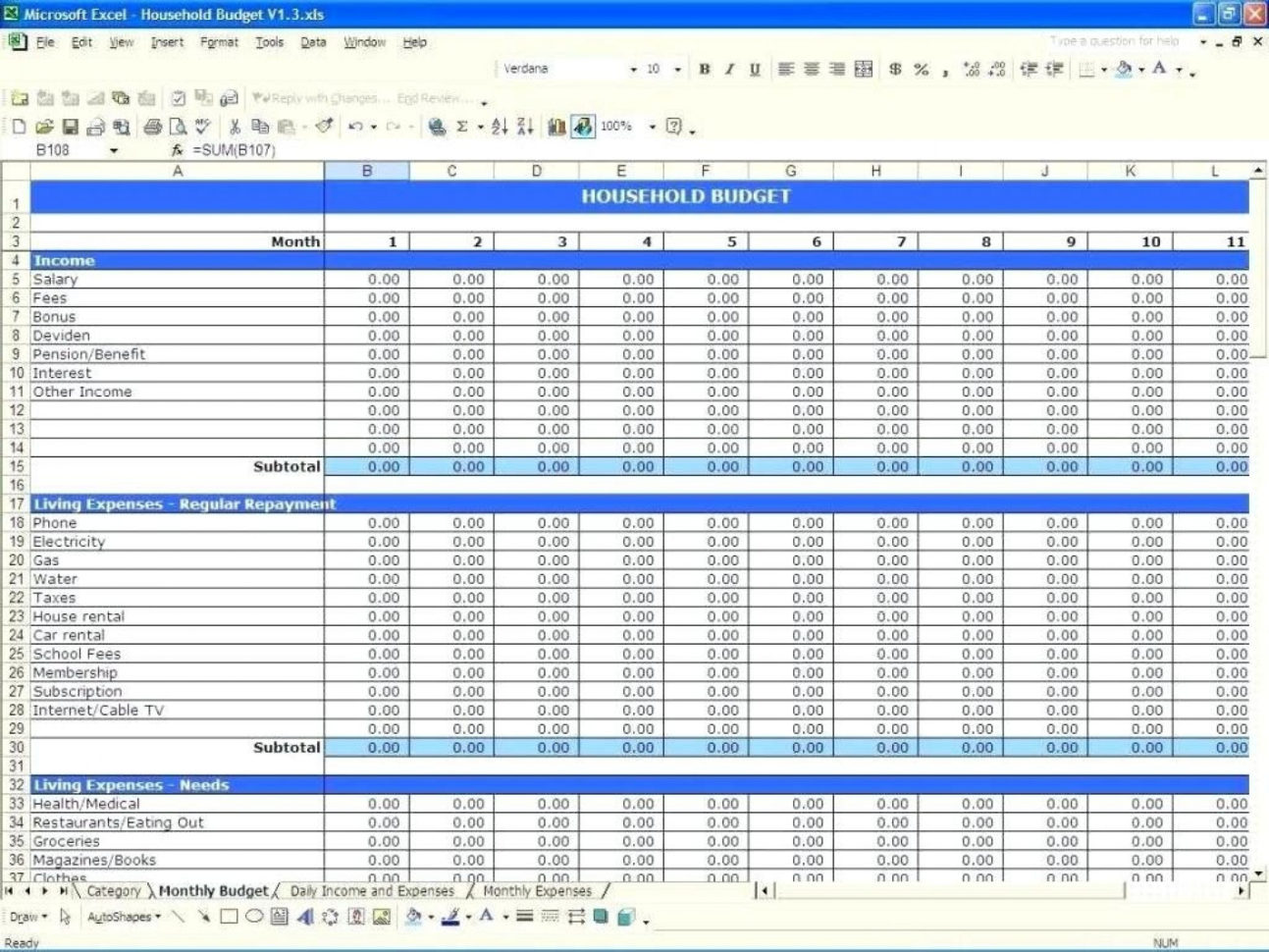Switch to the Daily Income and Expenses sheet
The width and height of the screenshot is (1269, 952).
(369, 891)
